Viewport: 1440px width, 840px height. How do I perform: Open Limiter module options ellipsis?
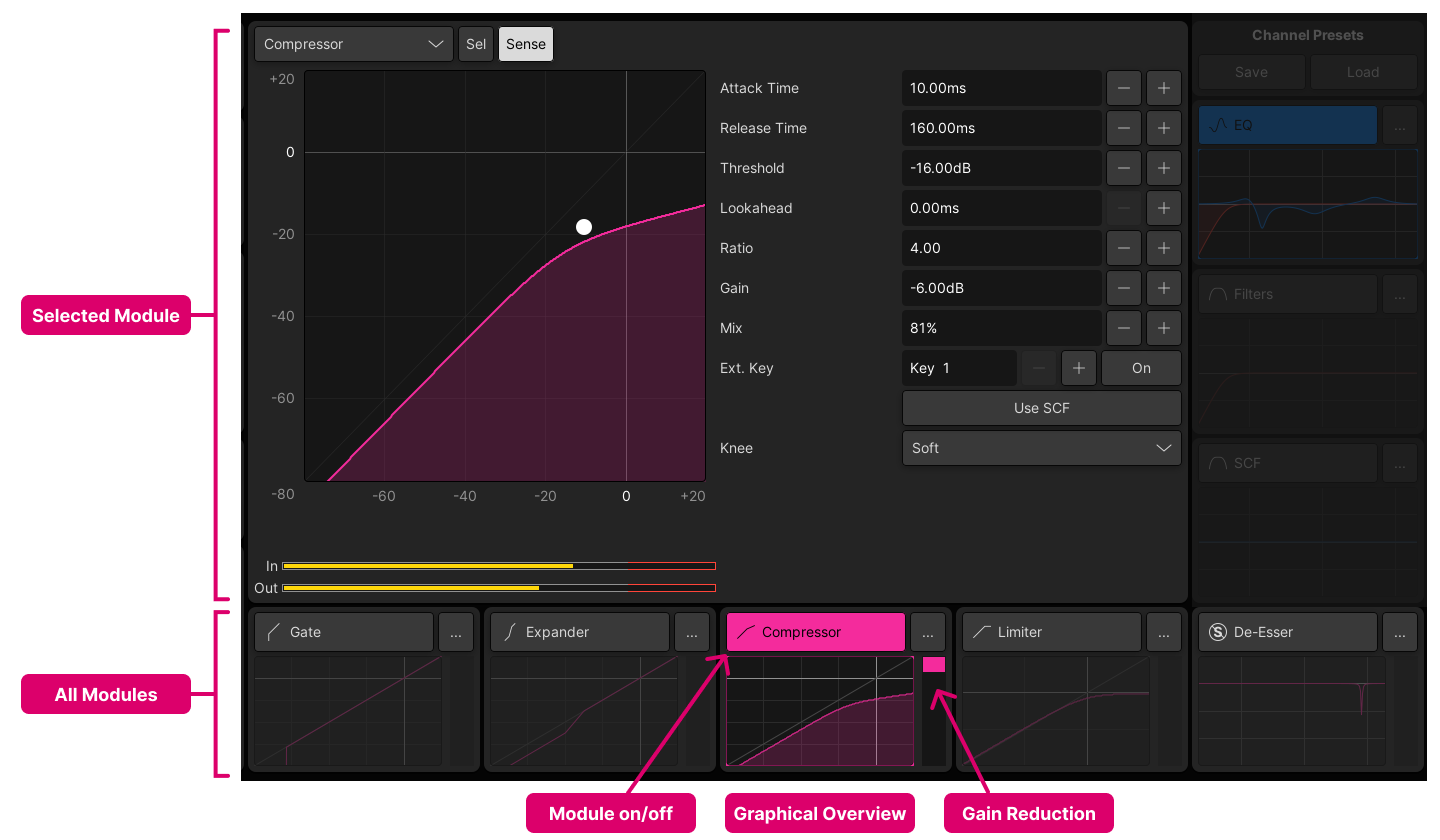coord(1163,632)
